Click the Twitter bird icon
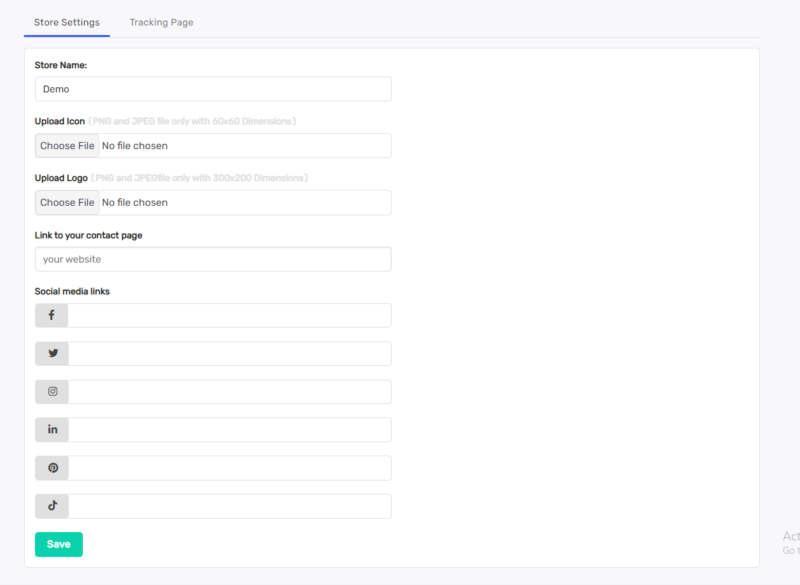800x585 pixels. pos(53,353)
